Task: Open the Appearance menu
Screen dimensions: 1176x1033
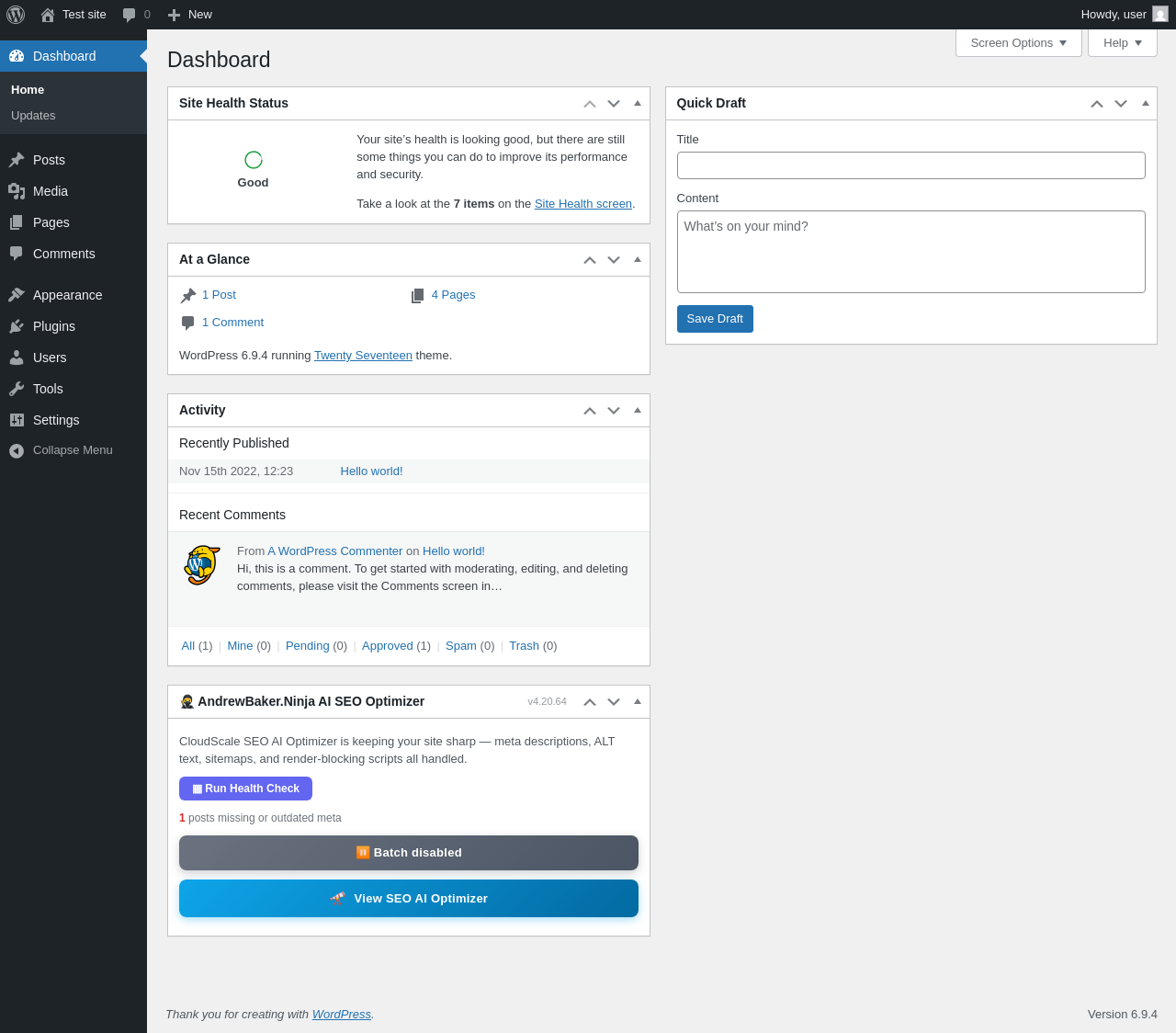Action: [73, 295]
